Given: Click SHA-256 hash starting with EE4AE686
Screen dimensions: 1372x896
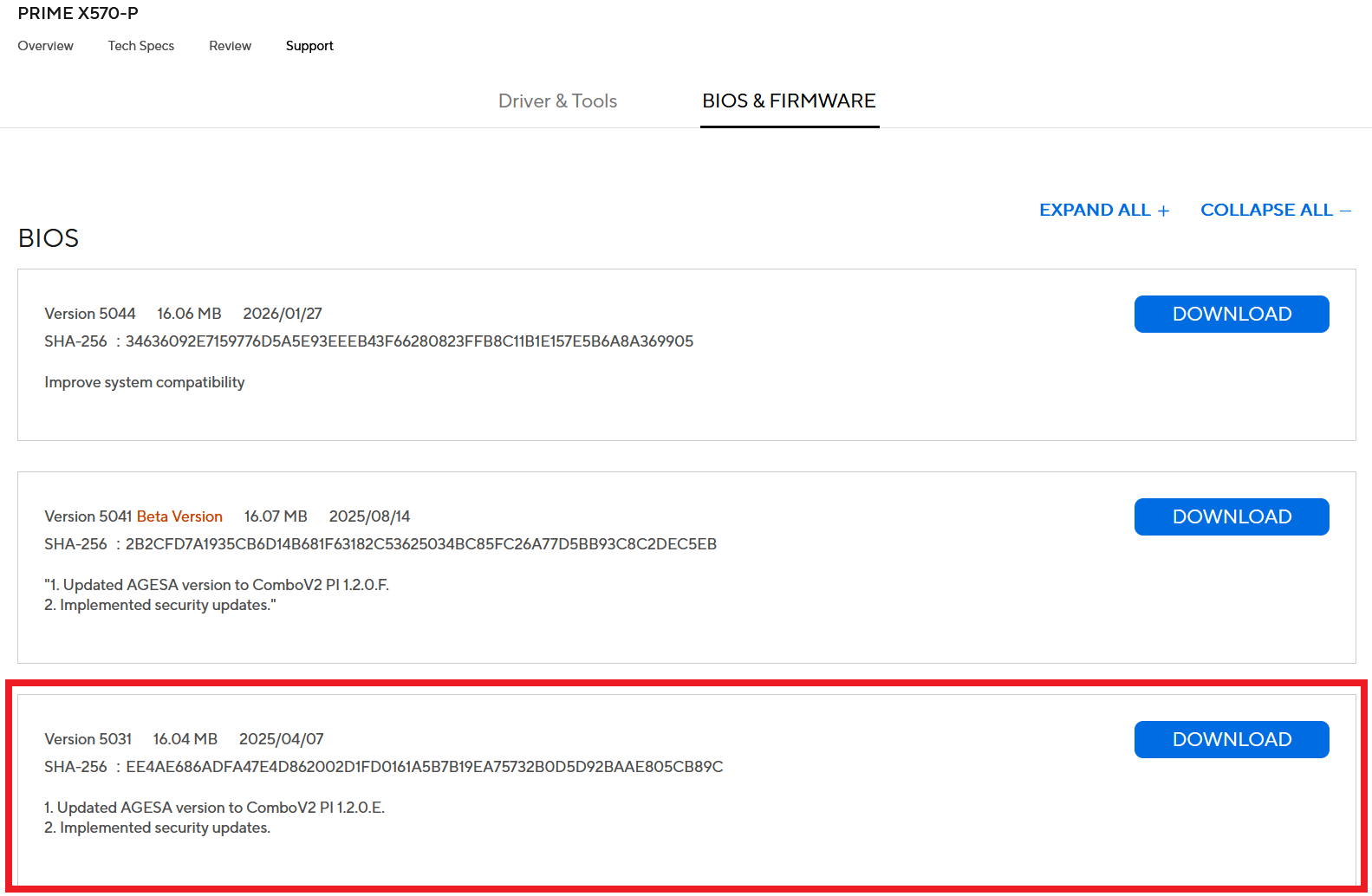Looking at the screenshot, I should pos(425,767).
